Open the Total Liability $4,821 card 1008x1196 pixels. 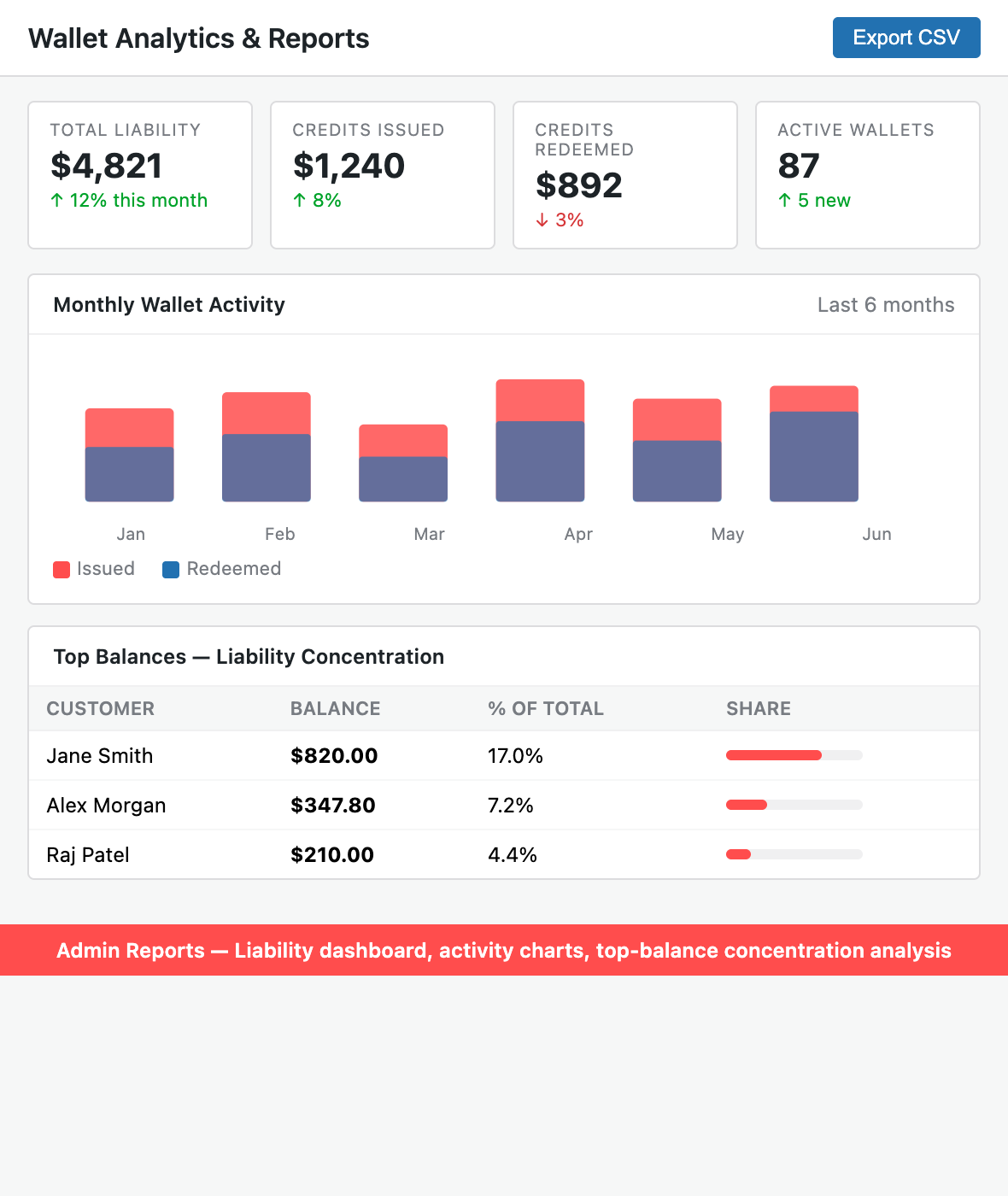(x=140, y=175)
